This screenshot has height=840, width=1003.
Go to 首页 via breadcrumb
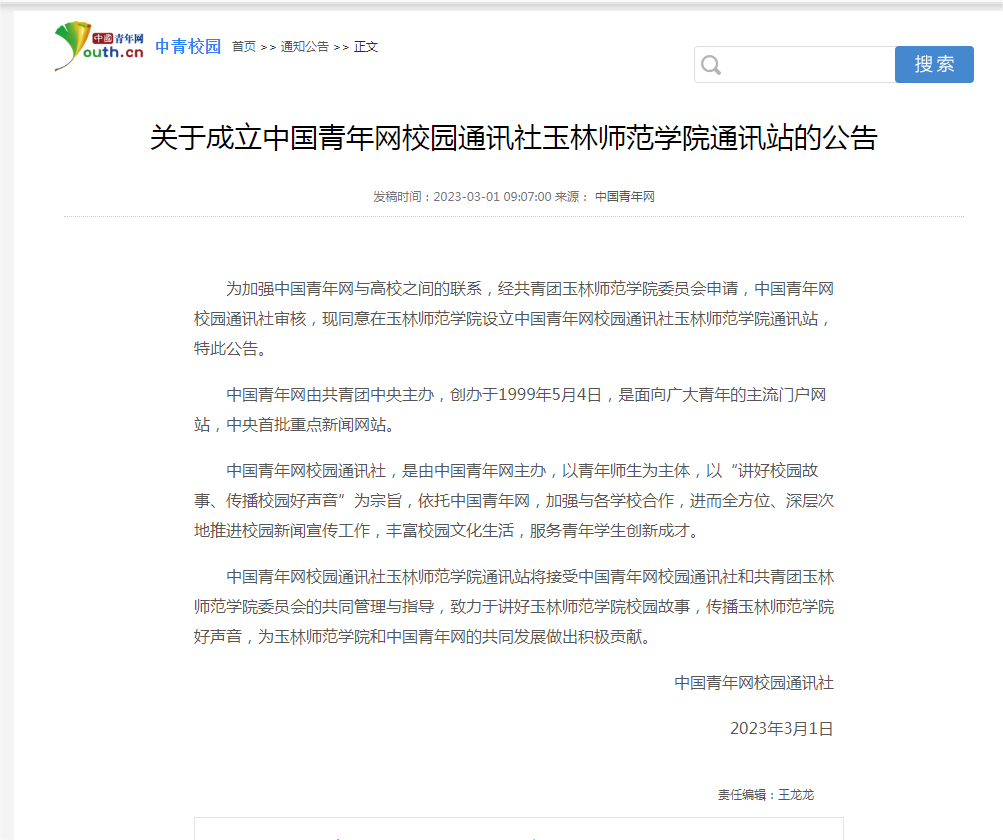[244, 47]
